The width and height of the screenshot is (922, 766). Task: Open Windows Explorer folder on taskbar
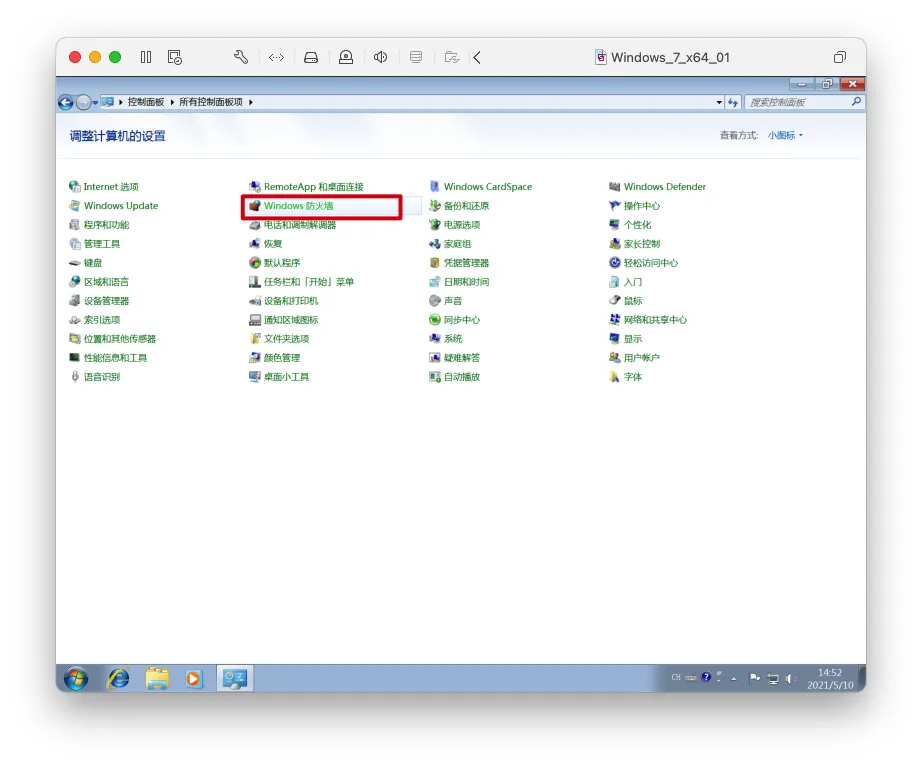(156, 679)
